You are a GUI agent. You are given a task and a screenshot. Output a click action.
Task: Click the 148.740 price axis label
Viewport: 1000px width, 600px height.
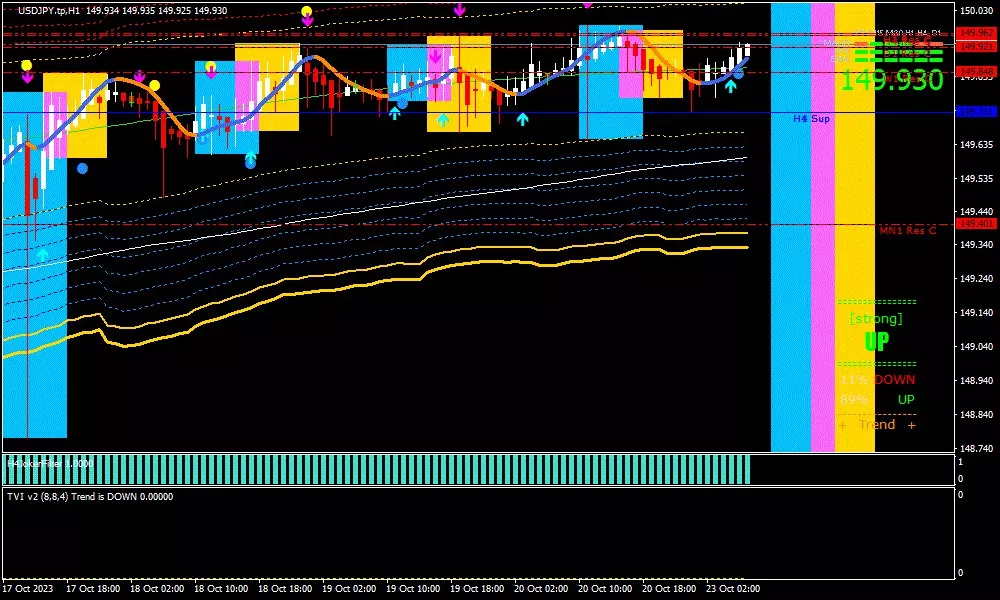[x=976, y=449]
